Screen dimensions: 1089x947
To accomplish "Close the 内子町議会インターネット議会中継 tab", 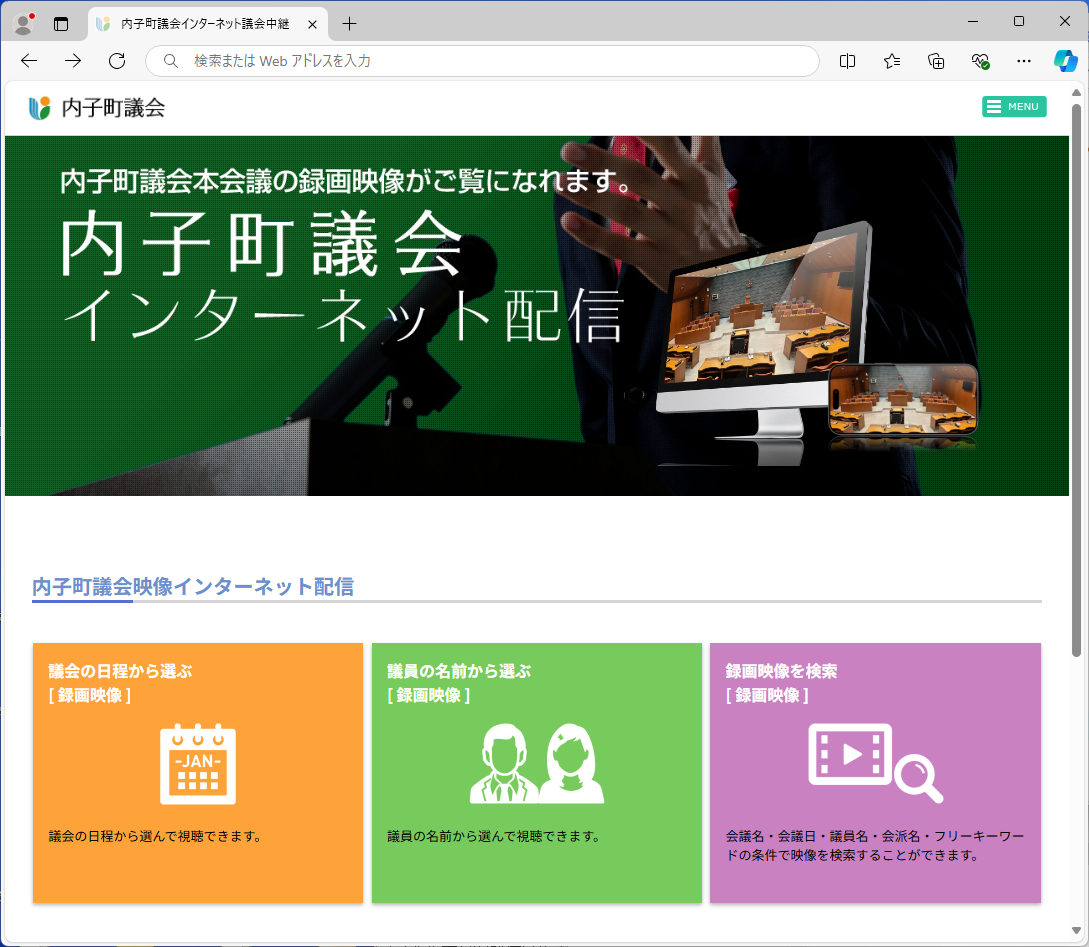I will 313,24.
